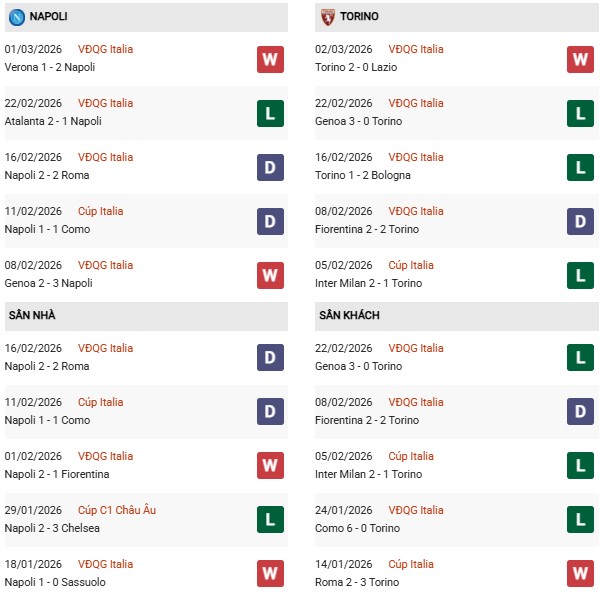600x595 pixels.
Task: Open VĐQG Italia link dated 01/03/2026
Action: pyautogui.click(x=107, y=49)
